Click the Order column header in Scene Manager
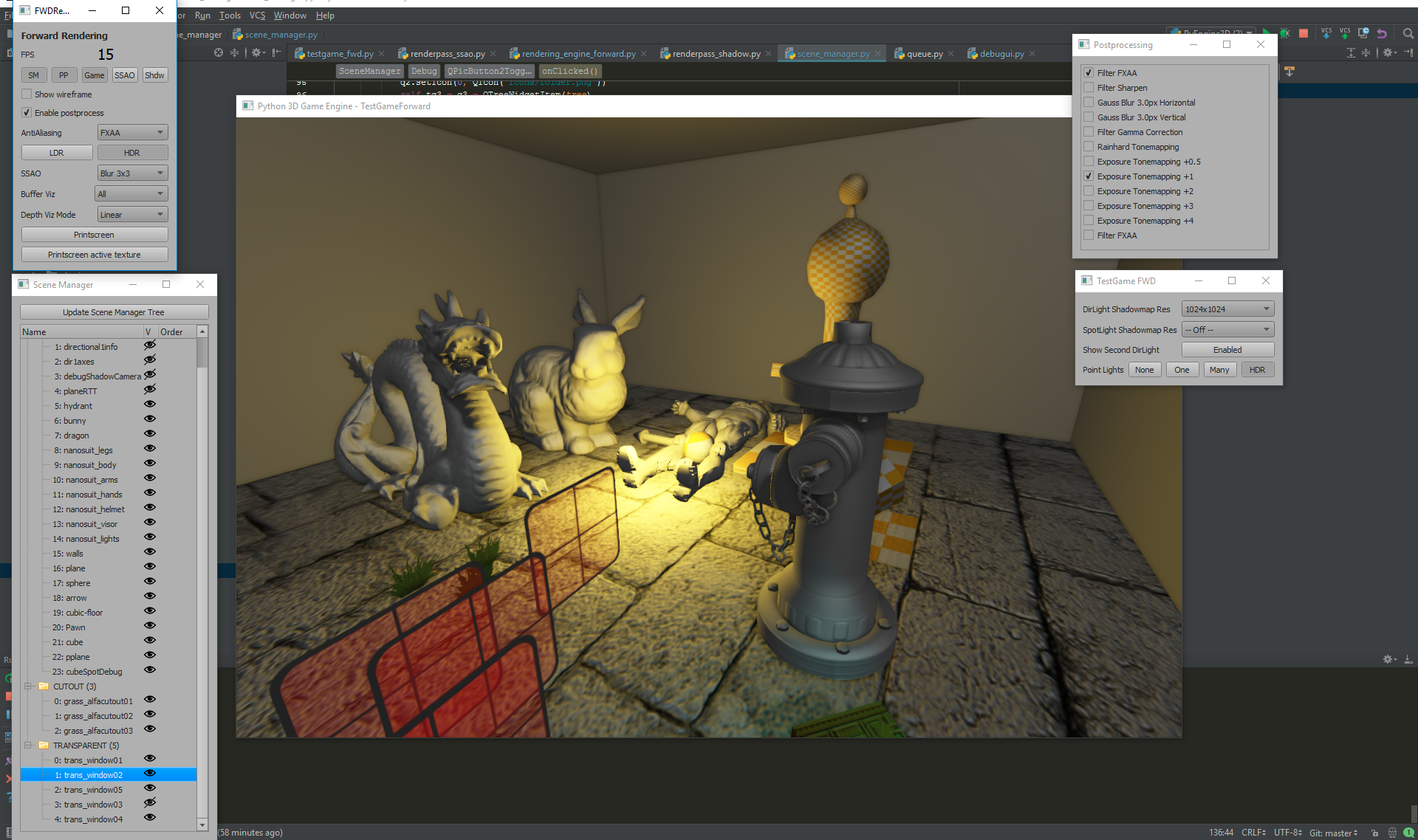Image resolution: width=1418 pixels, height=840 pixels. point(177,331)
